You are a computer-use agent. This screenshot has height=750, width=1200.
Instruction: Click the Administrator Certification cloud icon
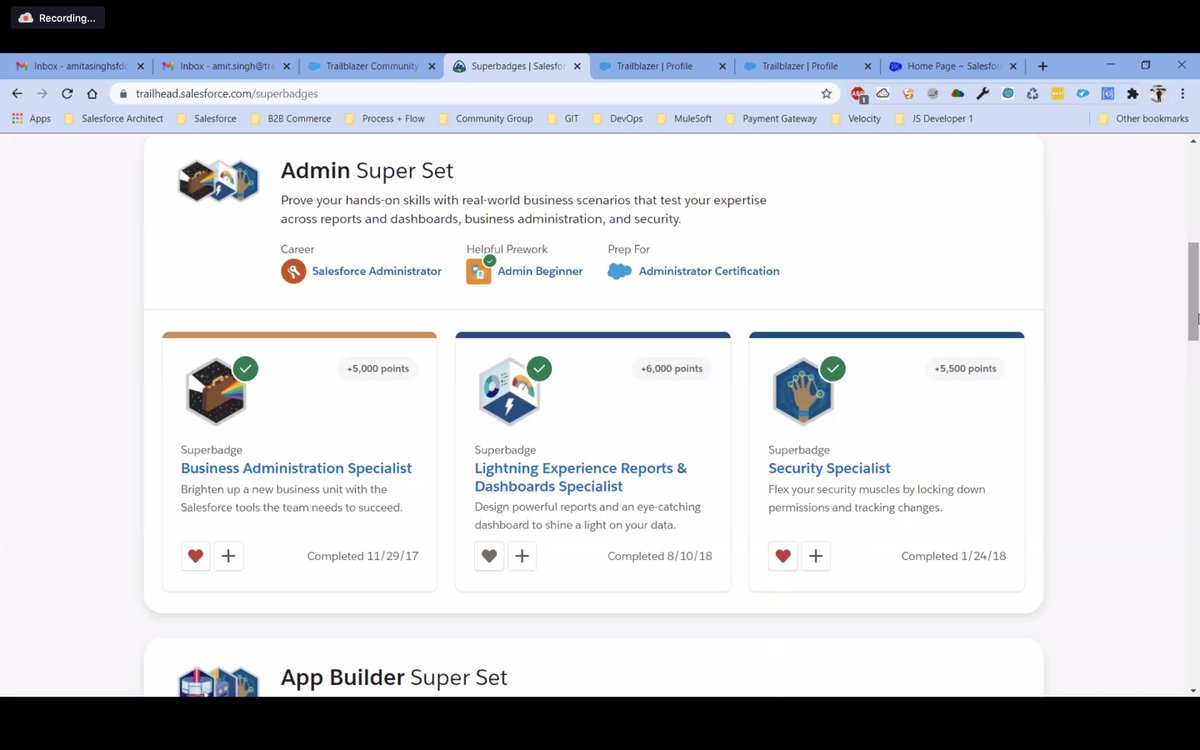[x=619, y=271]
